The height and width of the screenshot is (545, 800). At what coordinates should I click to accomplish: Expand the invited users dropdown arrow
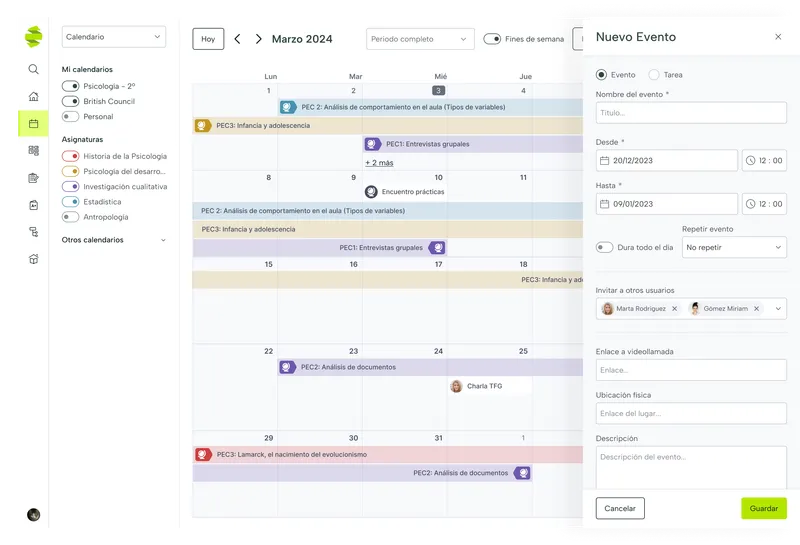point(778,309)
